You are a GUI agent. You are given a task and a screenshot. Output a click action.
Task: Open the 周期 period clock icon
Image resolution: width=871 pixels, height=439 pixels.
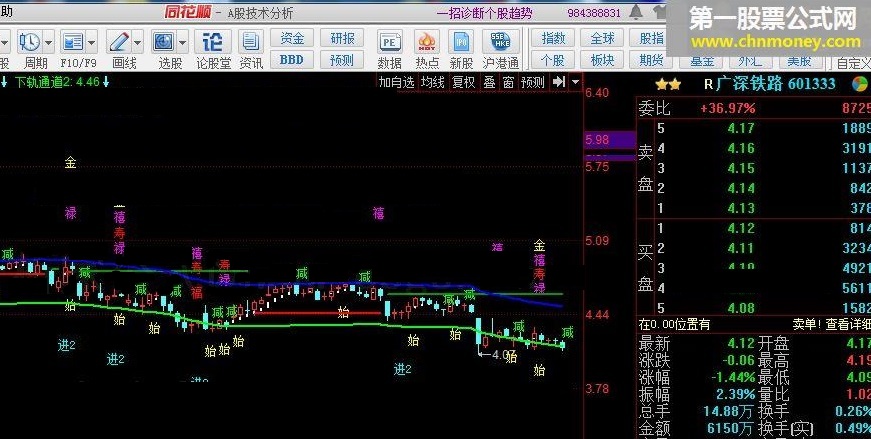click(x=29, y=42)
